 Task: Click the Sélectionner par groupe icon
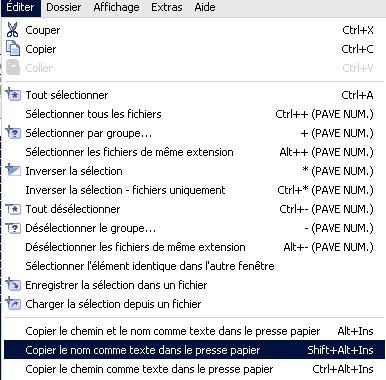[13, 133]
